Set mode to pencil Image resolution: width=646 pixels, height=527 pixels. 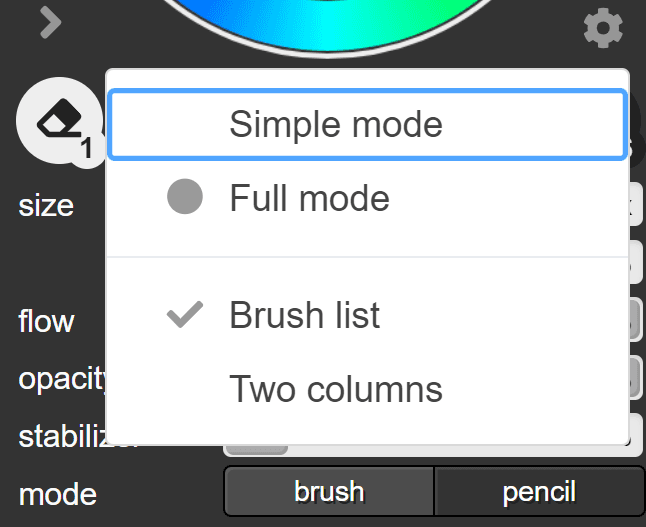coord(539,491)
